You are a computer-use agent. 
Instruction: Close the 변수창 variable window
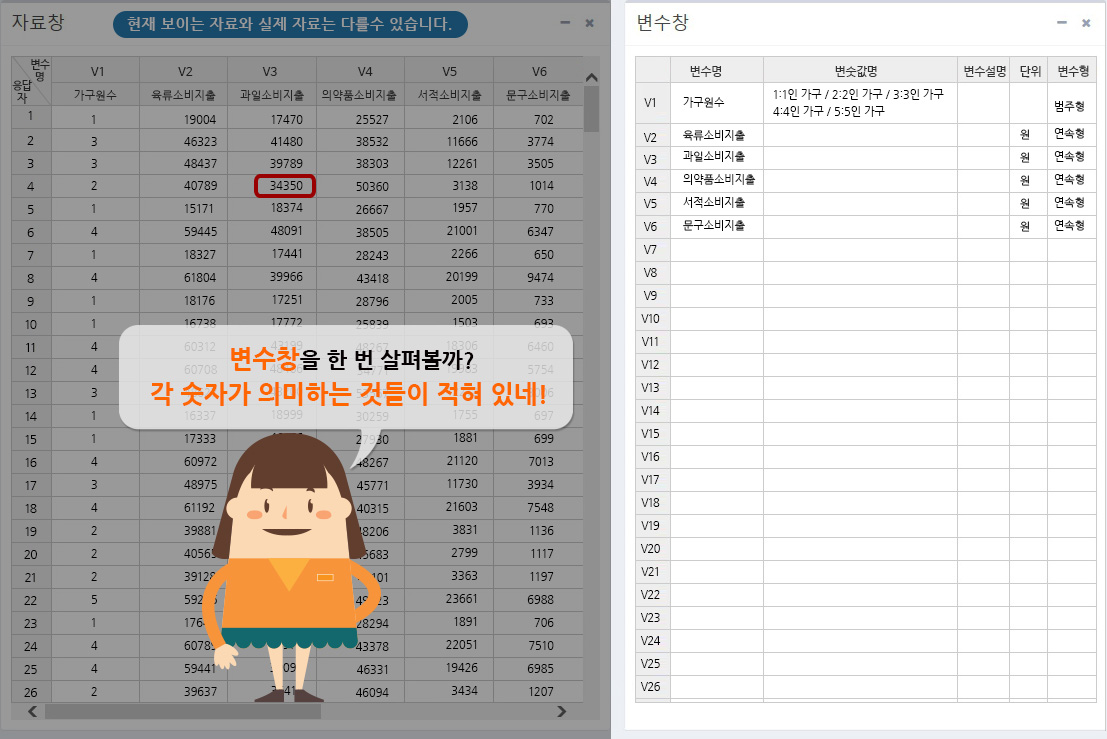(x=1086, y=23)
